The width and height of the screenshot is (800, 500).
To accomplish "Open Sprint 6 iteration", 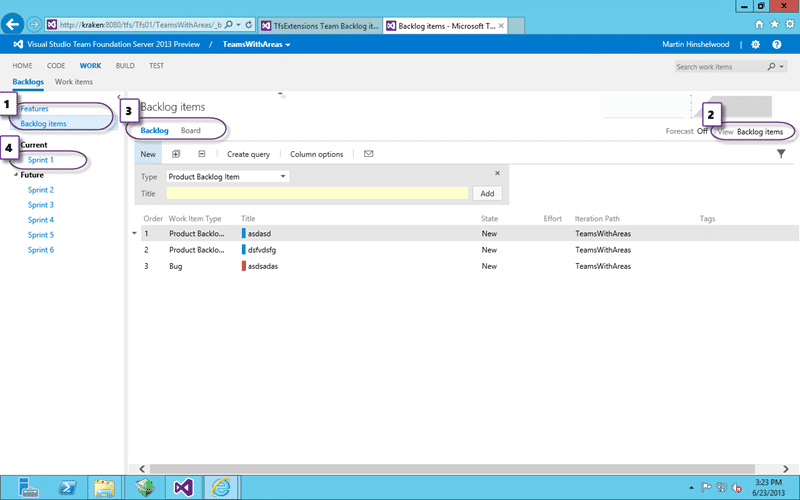I will point(41,249).
